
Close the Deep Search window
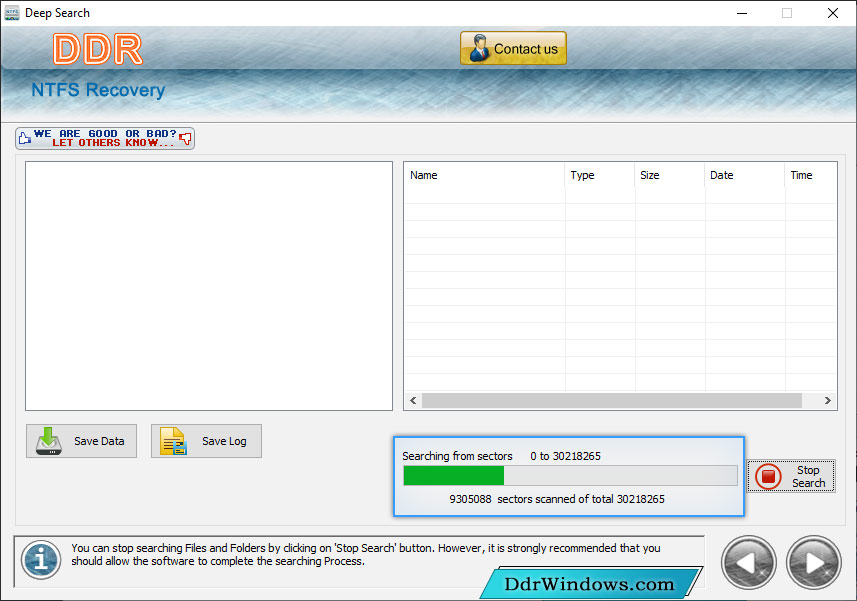pos(832,13)
